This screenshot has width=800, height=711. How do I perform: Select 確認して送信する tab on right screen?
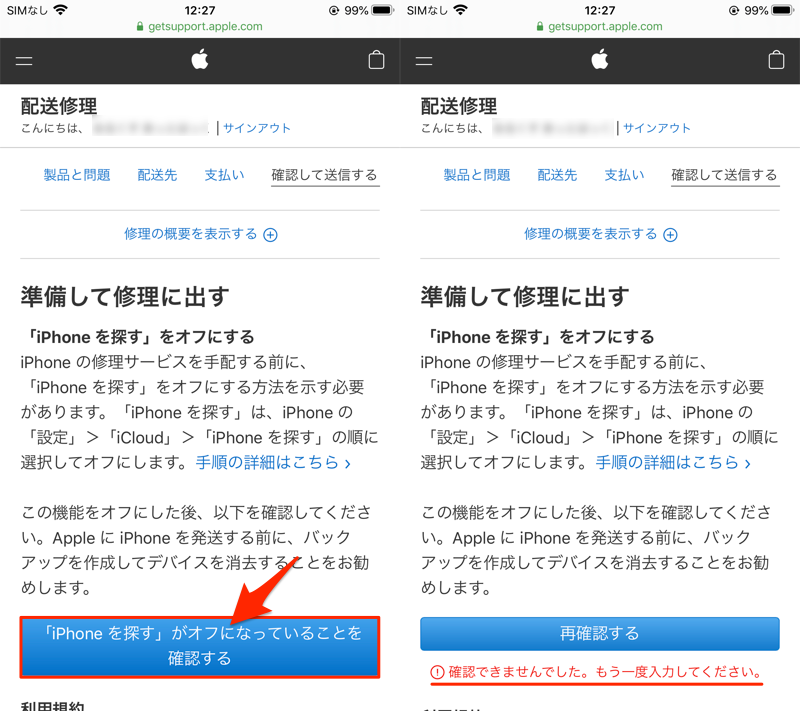724,175
